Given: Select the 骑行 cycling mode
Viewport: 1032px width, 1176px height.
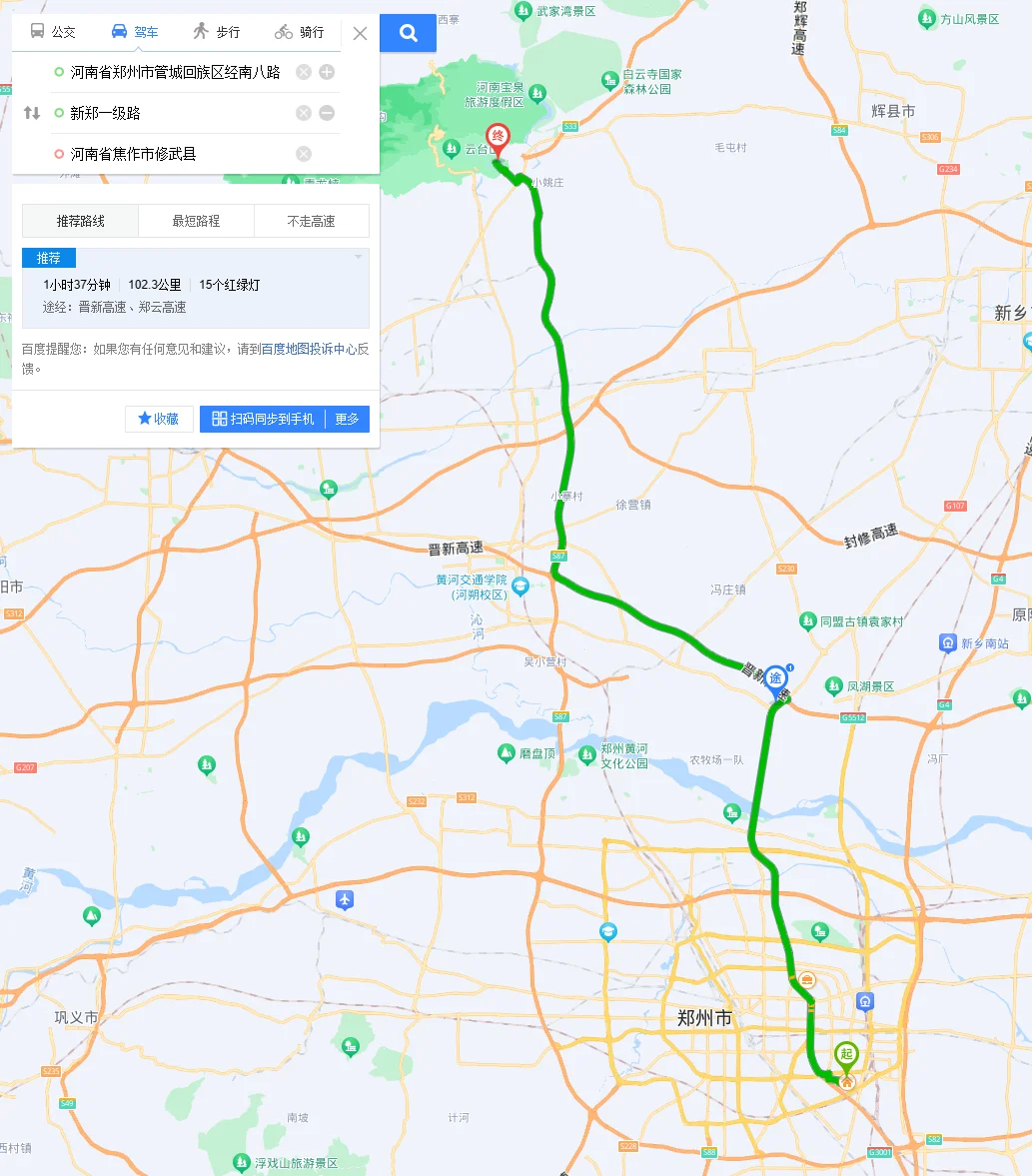Looking at the screenshot, I should 300,32.
